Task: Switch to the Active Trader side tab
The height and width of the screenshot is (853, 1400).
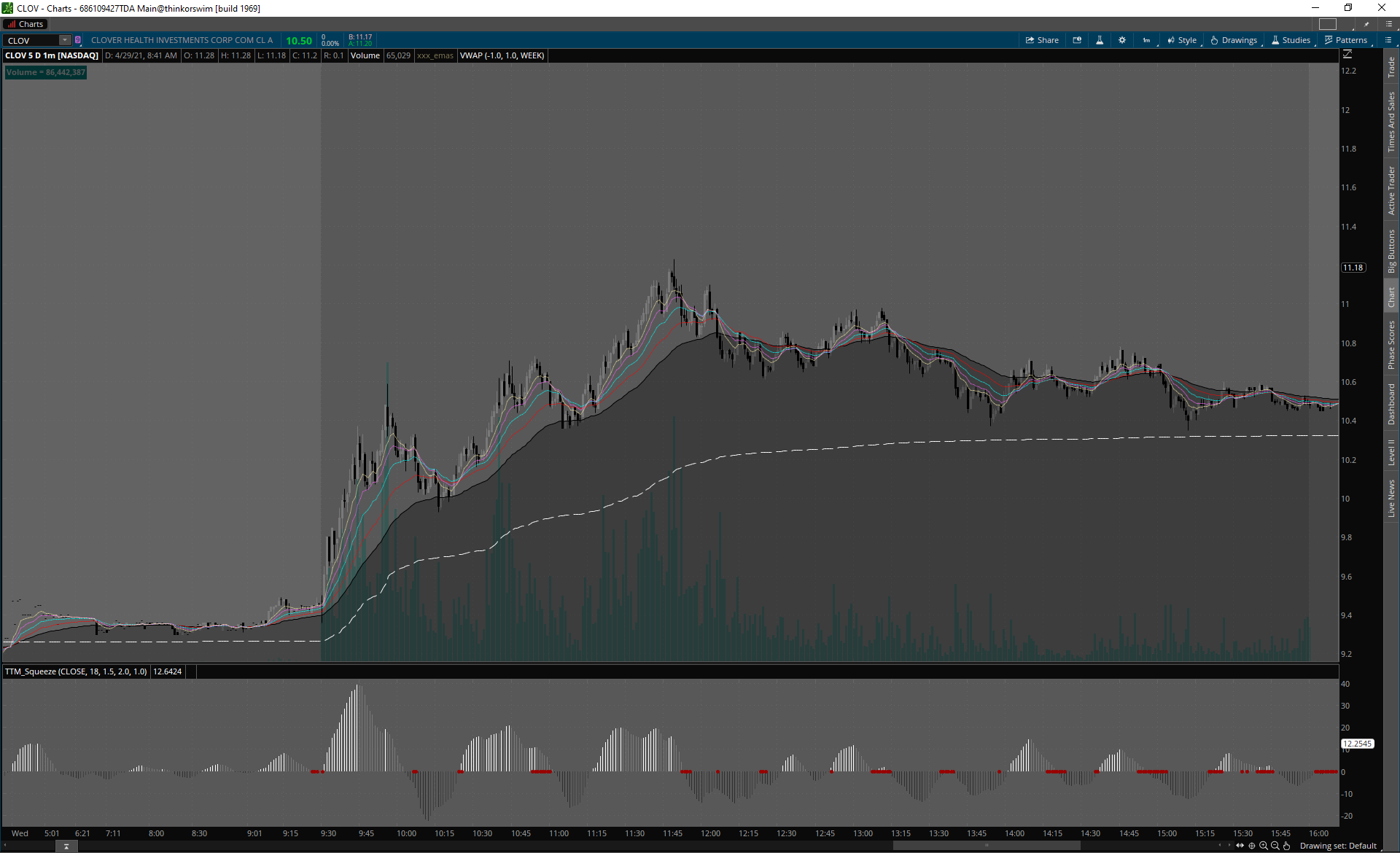Action: pos(1391,190)
